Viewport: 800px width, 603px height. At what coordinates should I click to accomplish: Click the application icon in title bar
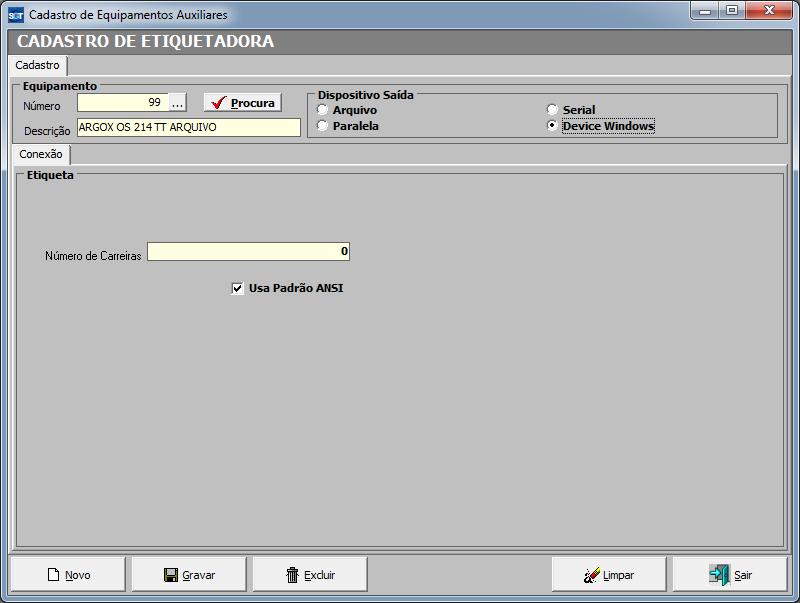tap(15, 15)
